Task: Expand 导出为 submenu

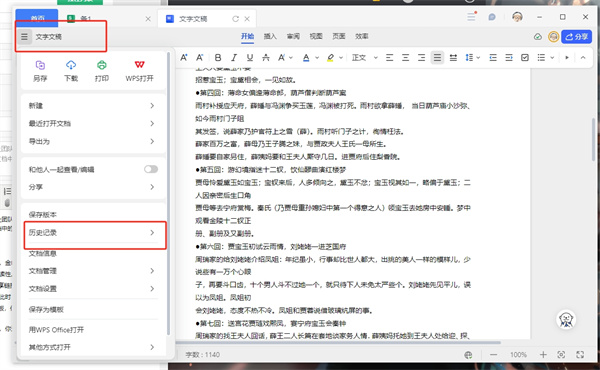Action: (x=93, y=141)
